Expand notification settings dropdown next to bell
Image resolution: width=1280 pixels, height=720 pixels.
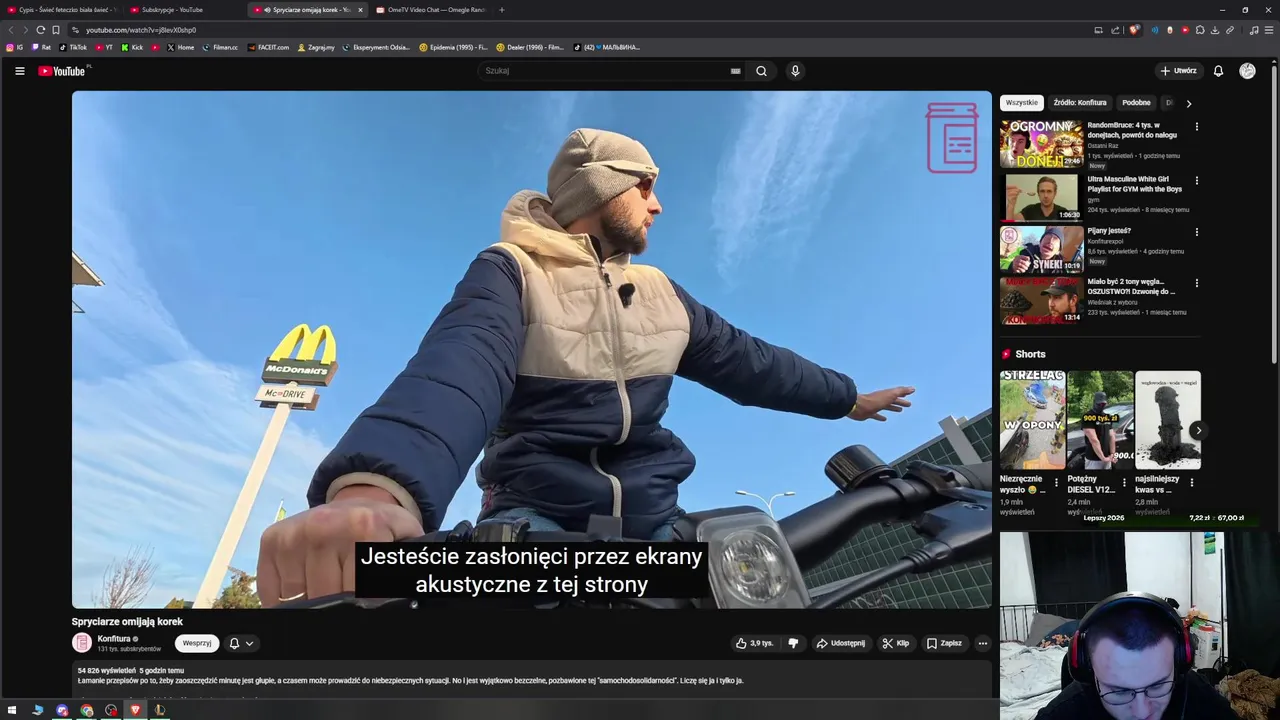coord(249,643)
